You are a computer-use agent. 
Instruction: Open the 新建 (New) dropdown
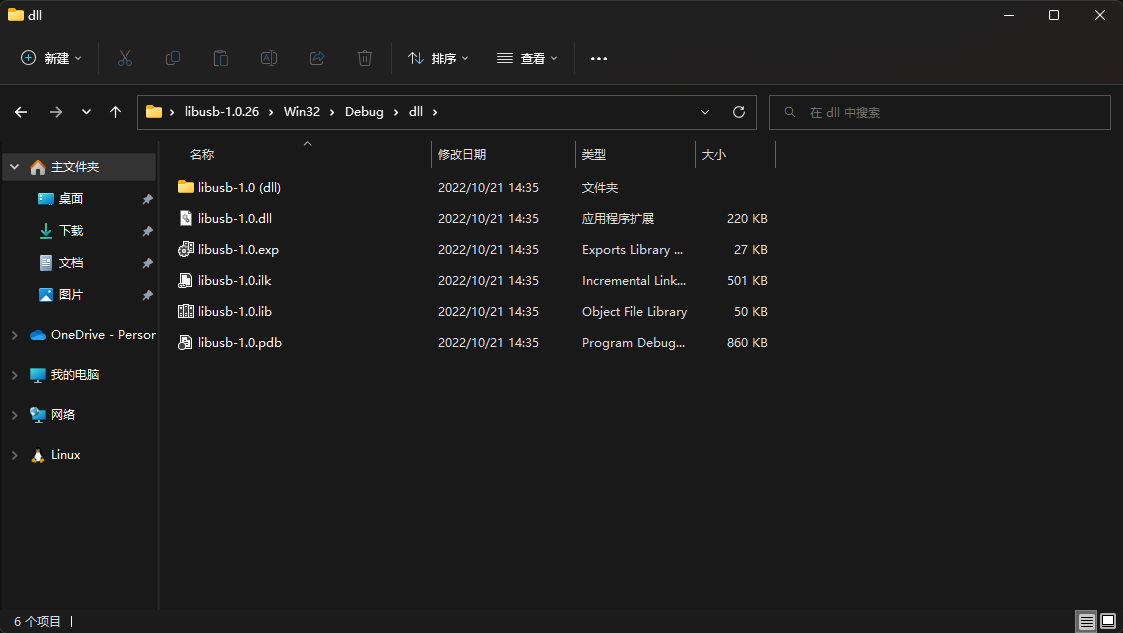pos(51,58)
